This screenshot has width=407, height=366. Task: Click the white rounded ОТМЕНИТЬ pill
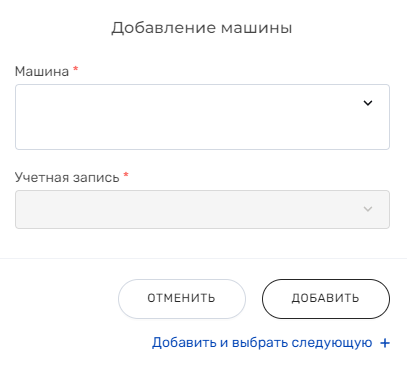click(182, 299)
